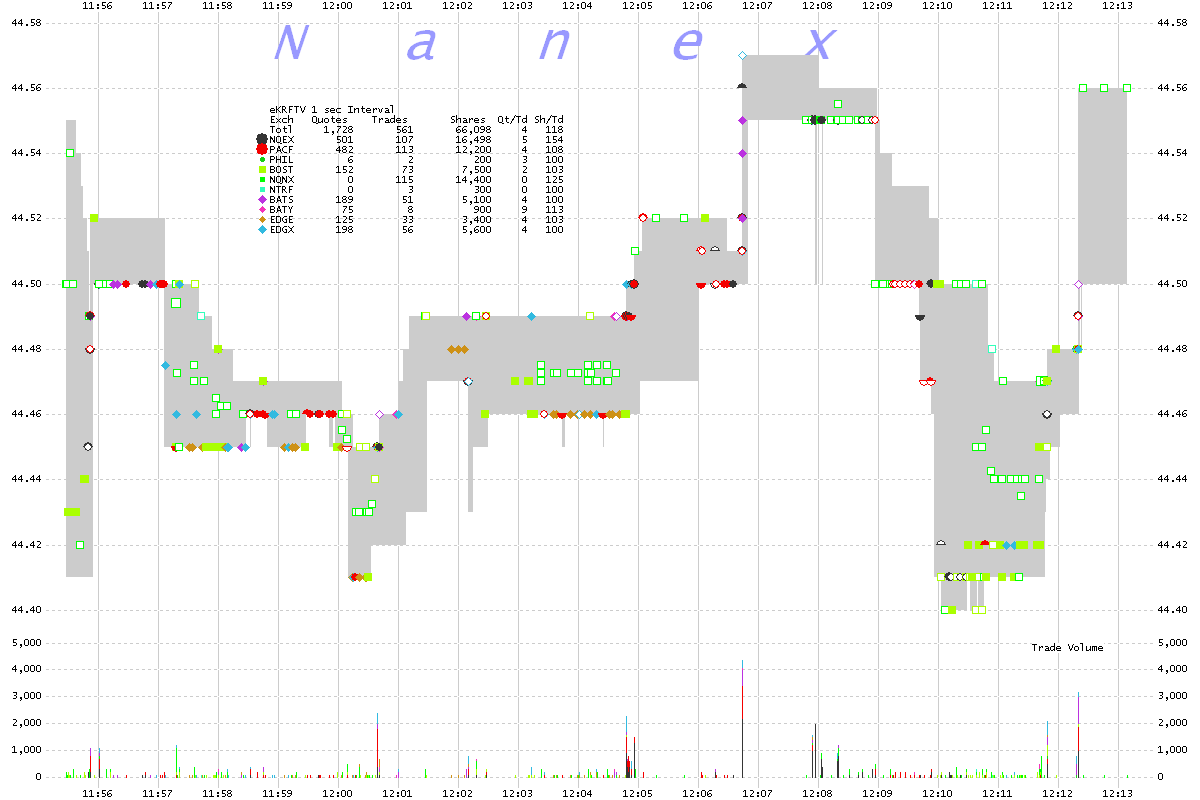1200x800 pixels.
Task: Click the 44.40 price label on left axis
Action: [26, 610]
